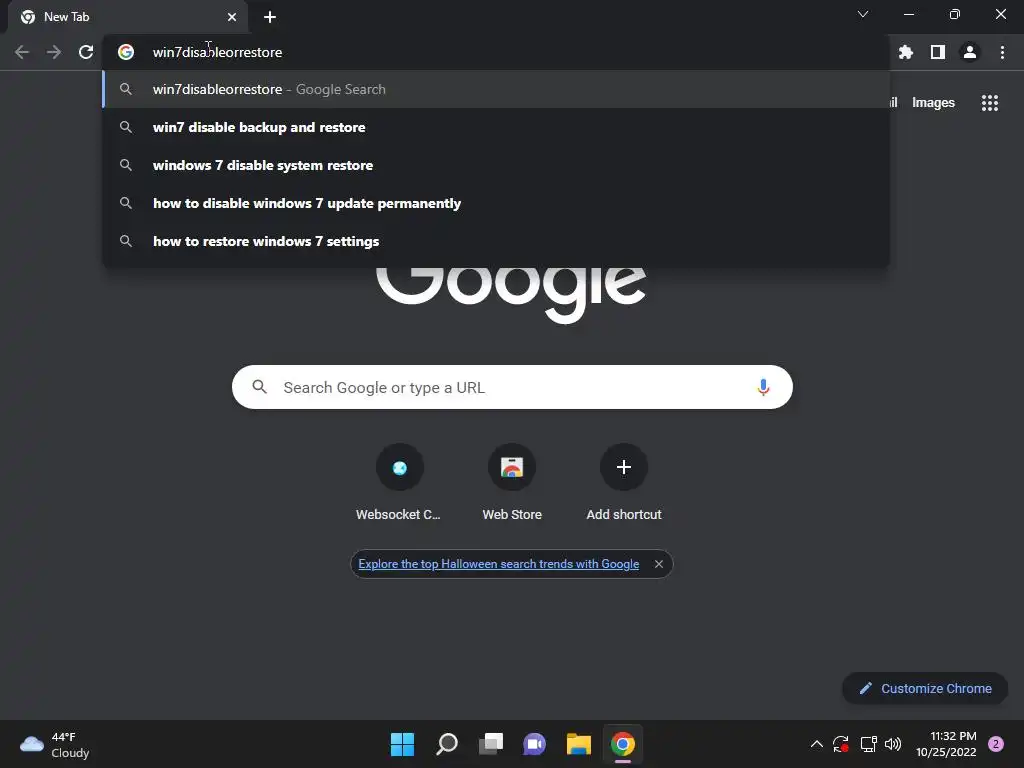Image resolution: width=1024 pixels, height=768 pixels.
Task: Click the Google icon in the address bar
Action: coord(126,52)
